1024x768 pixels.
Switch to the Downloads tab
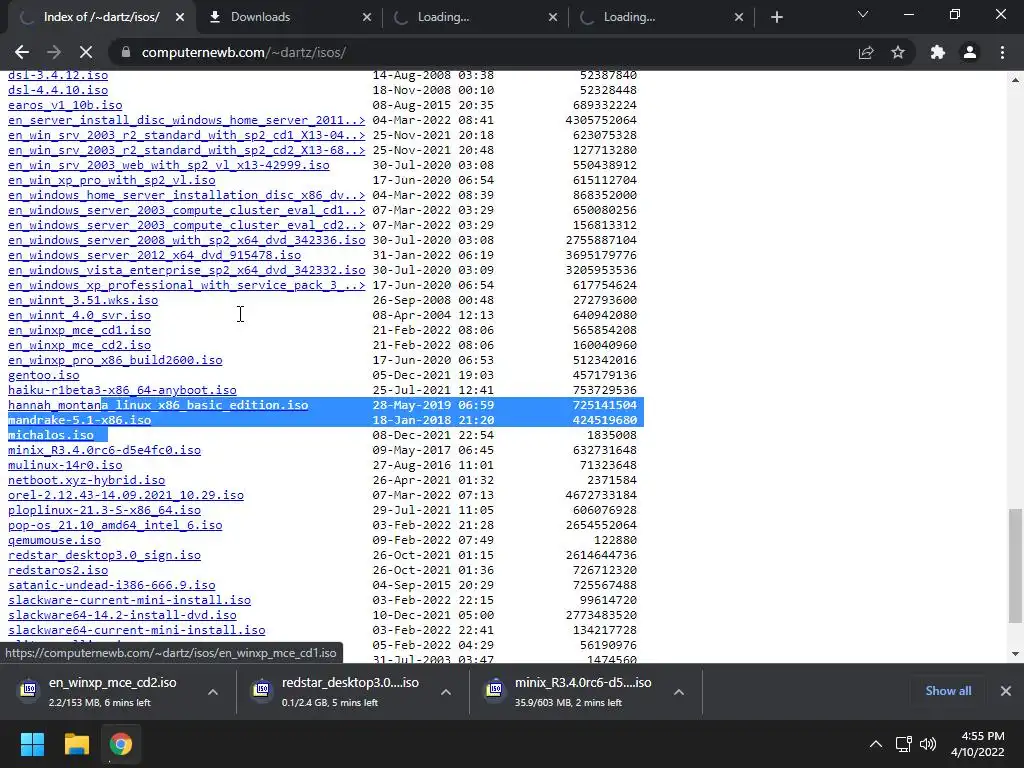(x=287, y=17)
